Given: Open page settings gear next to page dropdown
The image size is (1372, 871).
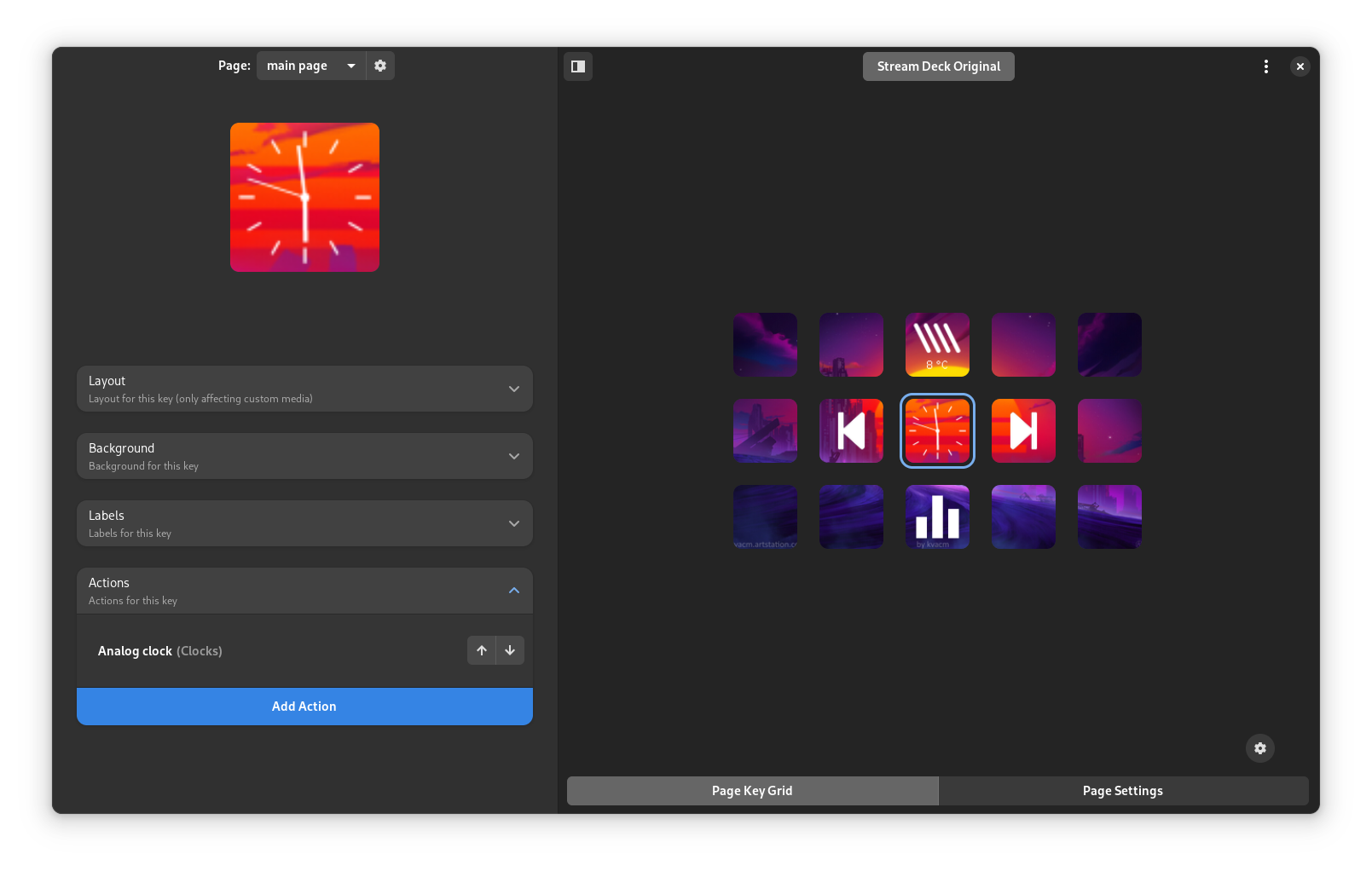Looking at the screenshot, I should point(380,66).
